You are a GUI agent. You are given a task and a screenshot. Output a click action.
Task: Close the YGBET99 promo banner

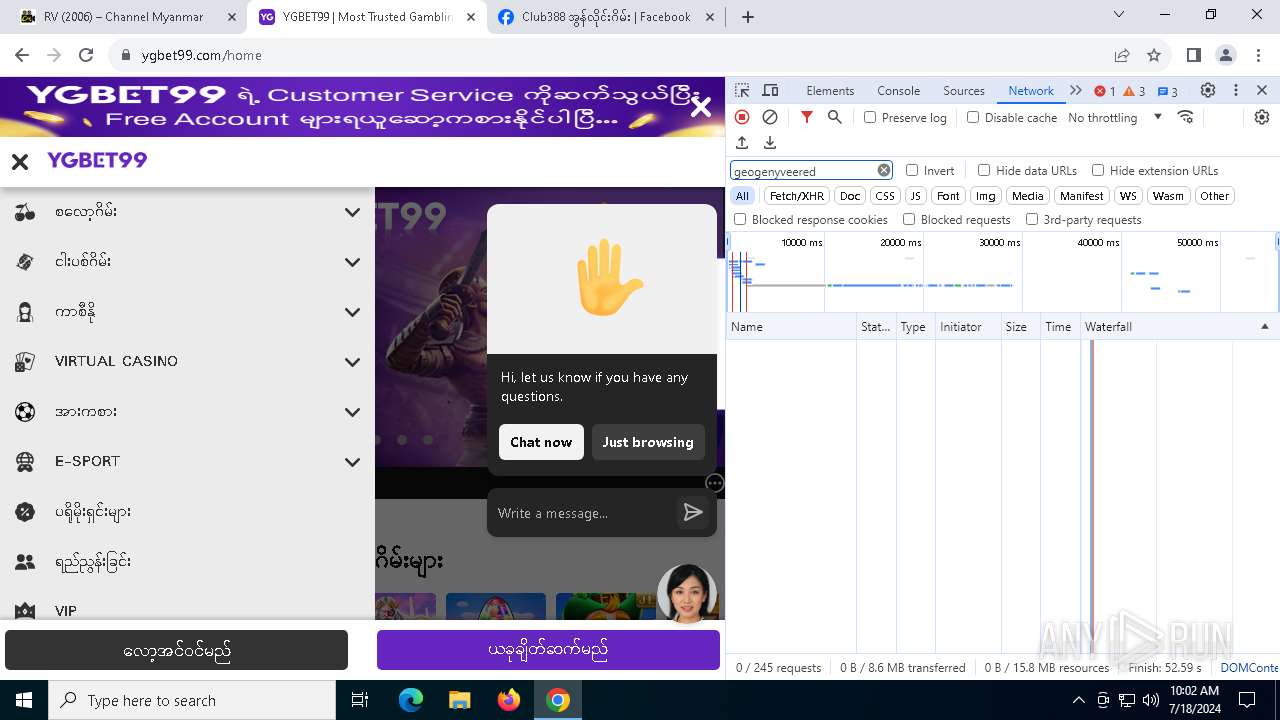(701, 107)
